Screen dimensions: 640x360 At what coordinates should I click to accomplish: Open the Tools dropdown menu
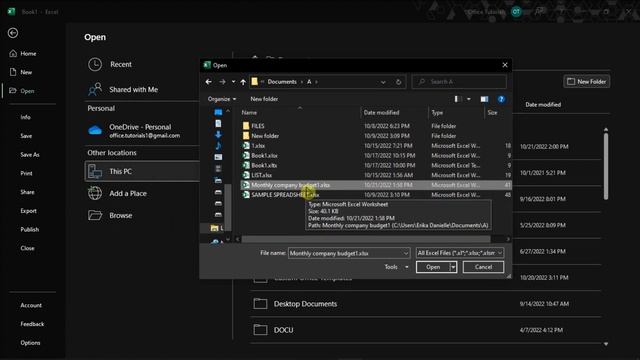[396, 267]
